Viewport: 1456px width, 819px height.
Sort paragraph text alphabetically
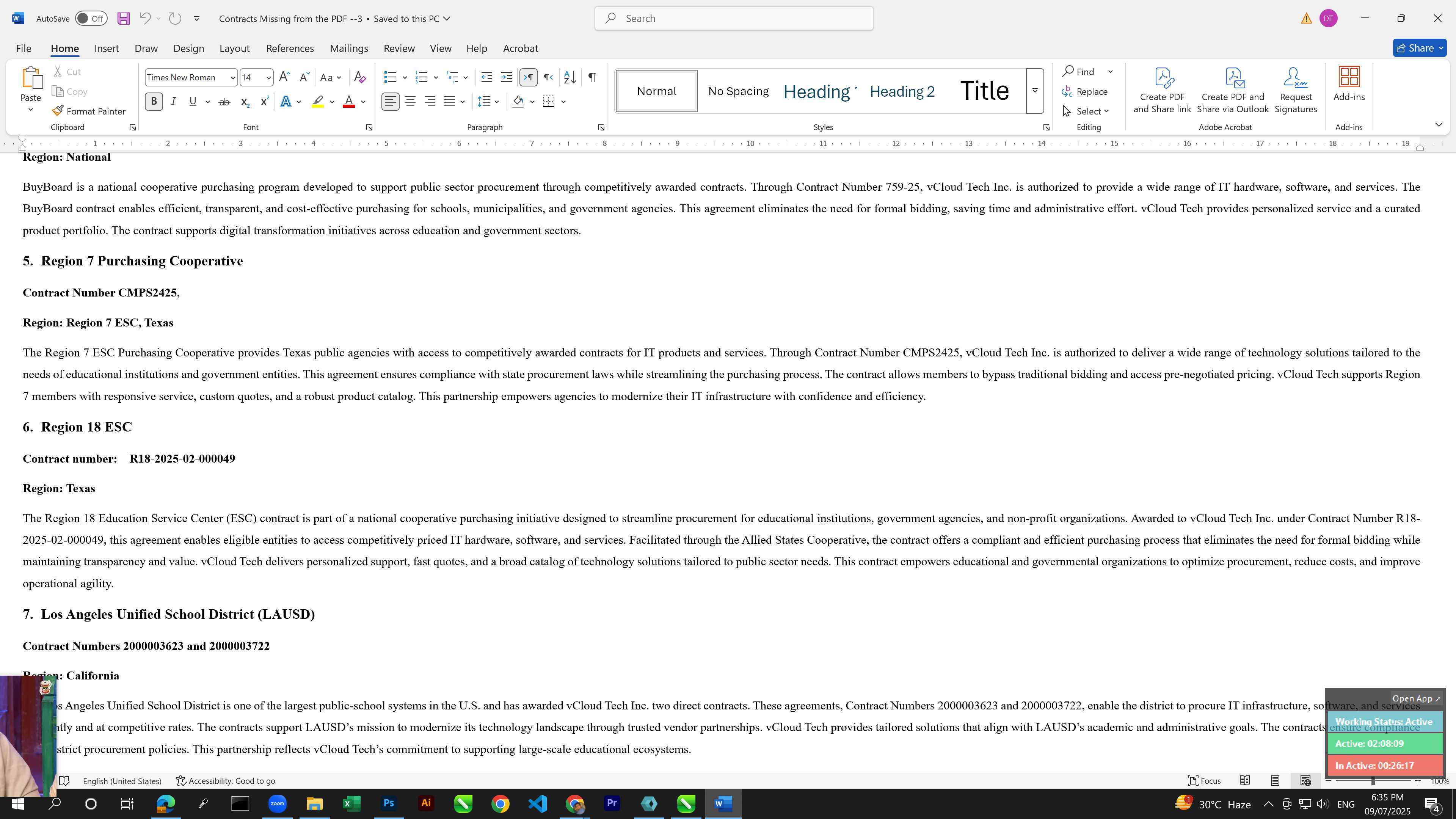tap(570, 77)
